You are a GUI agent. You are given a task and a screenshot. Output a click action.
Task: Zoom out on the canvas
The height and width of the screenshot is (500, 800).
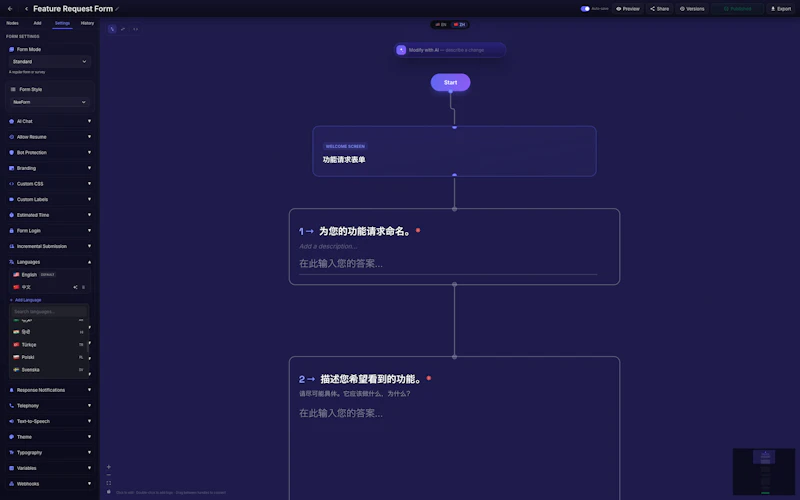point(108,475)
